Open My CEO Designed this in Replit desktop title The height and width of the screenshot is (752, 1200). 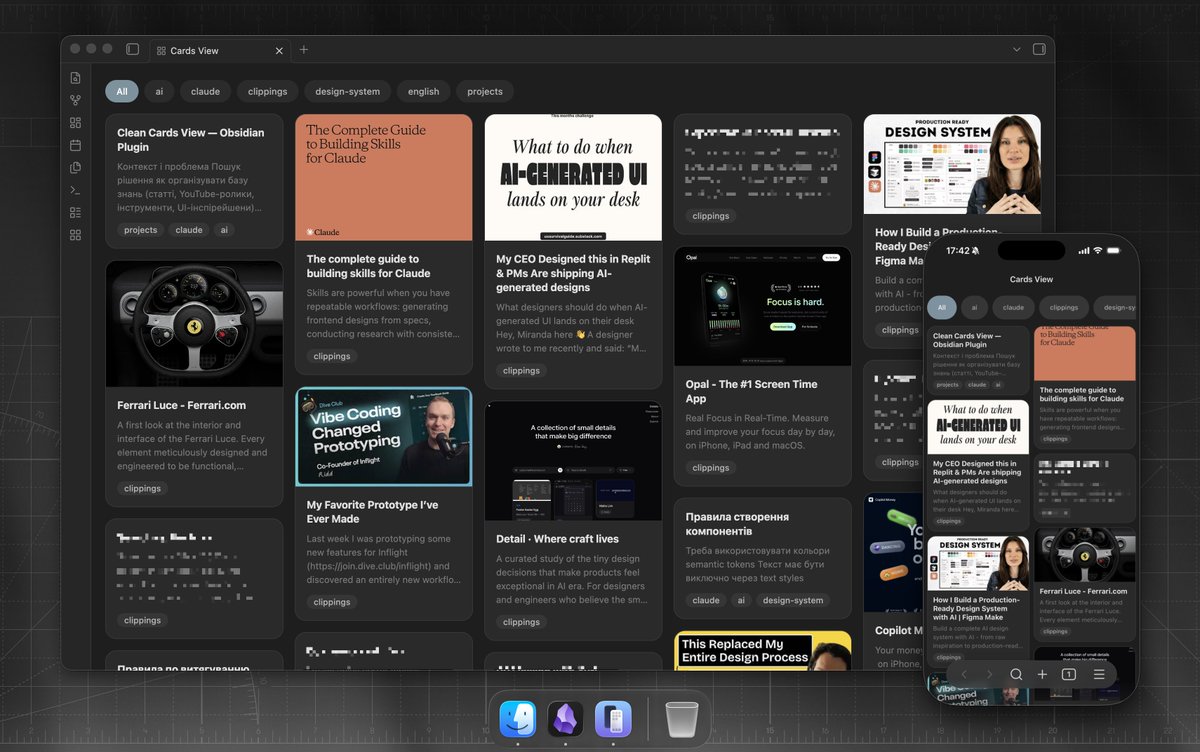tap(573, 273)
